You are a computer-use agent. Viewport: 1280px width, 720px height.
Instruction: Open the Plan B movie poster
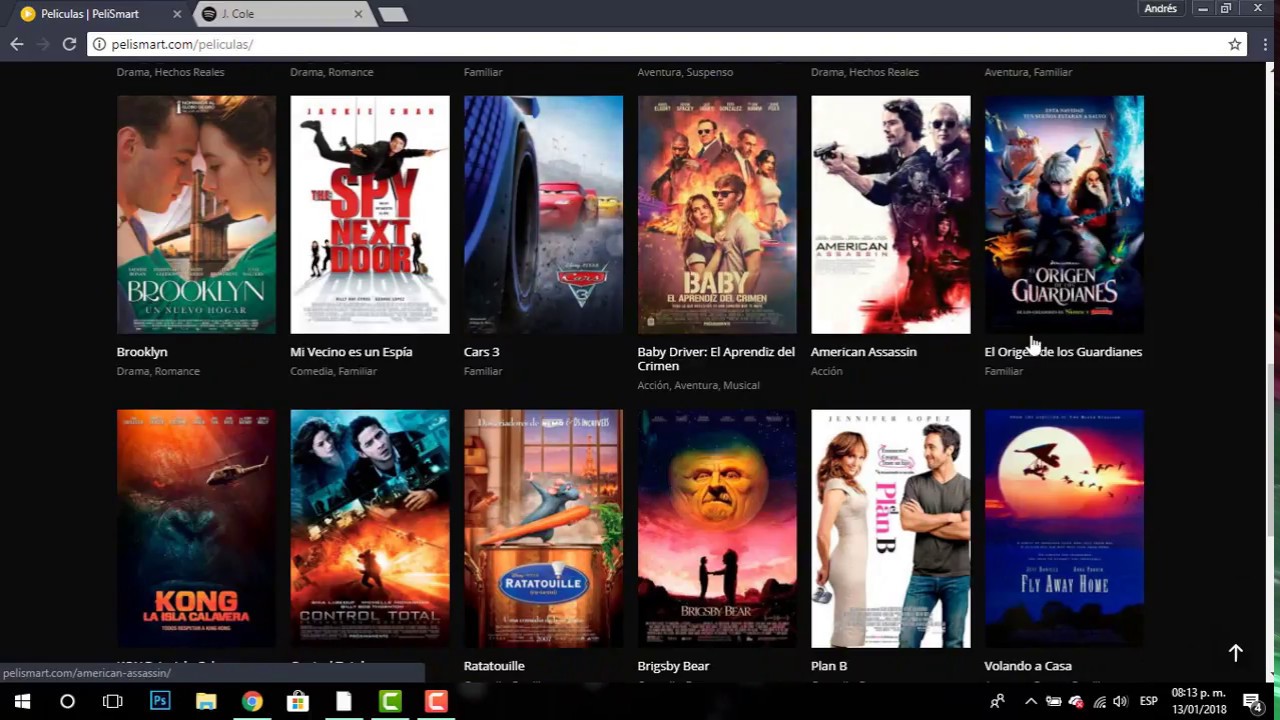coord(890,529)
